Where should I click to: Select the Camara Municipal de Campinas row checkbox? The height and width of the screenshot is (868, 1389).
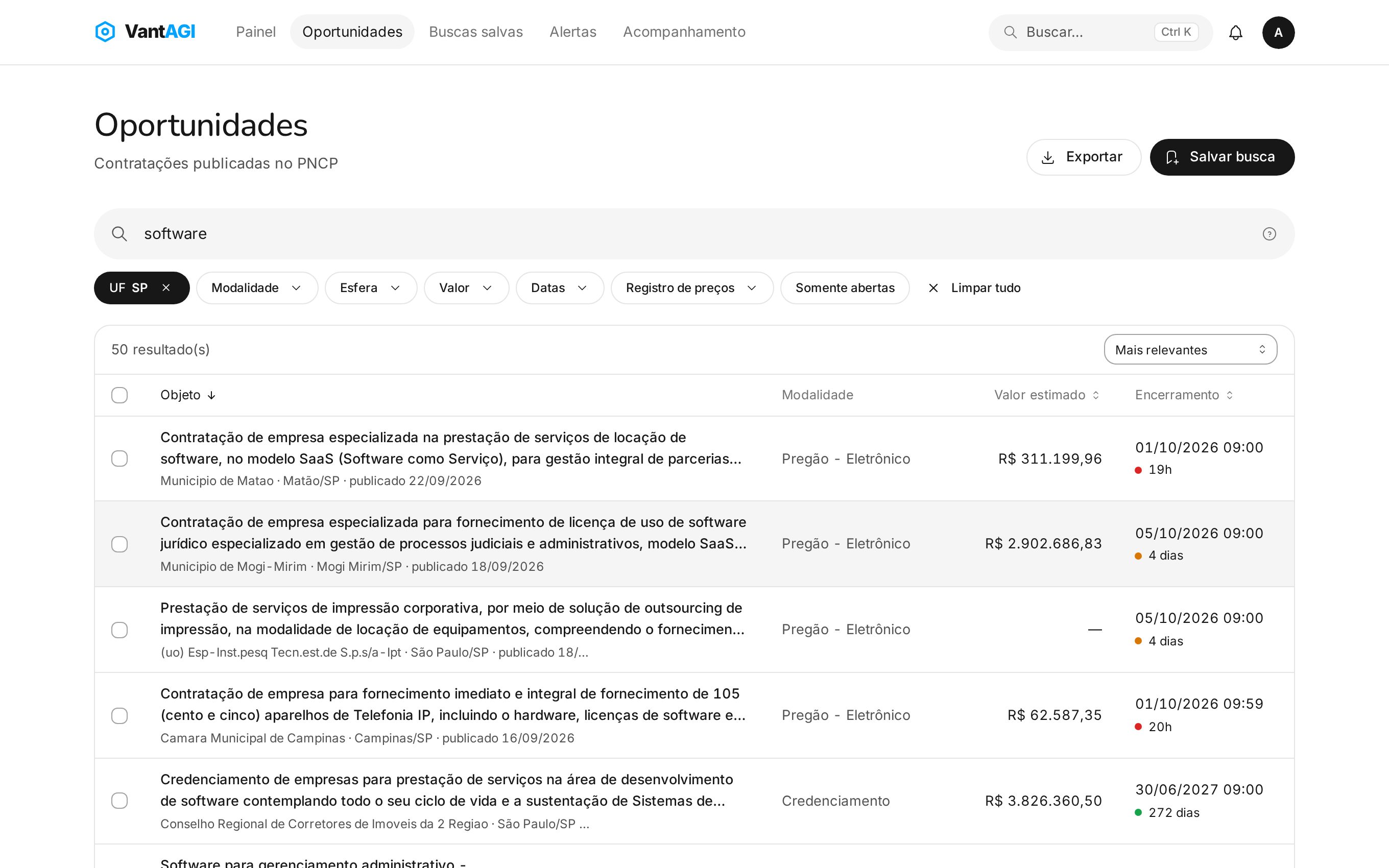tap(119, 715)
